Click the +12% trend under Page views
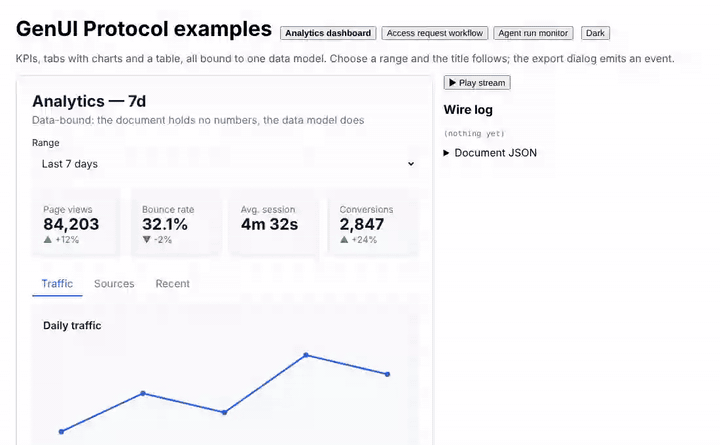 tap(61, 240)
